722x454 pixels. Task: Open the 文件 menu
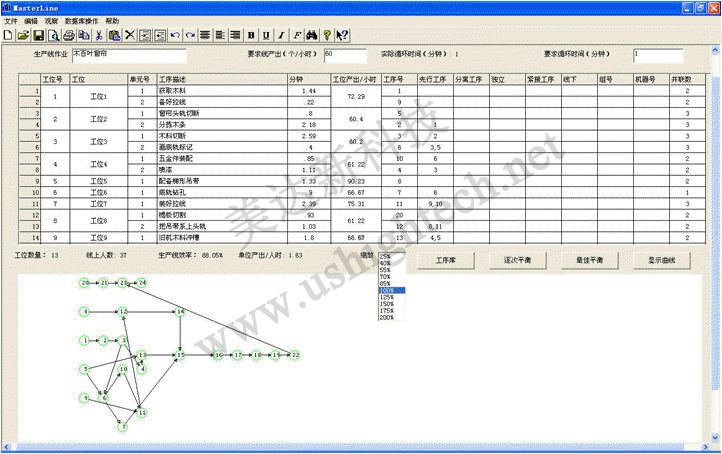coord(10,20)
